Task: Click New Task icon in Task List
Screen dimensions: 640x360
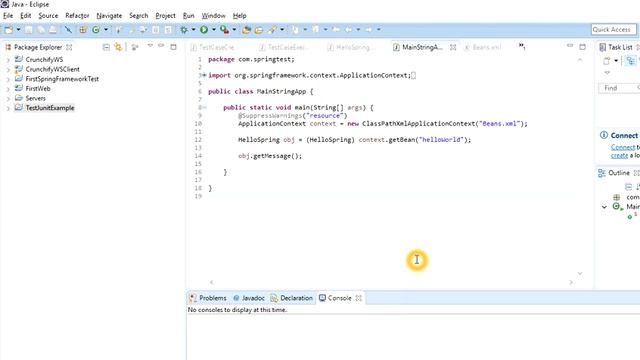Action: pyautogui.click(x=607, y=61)
